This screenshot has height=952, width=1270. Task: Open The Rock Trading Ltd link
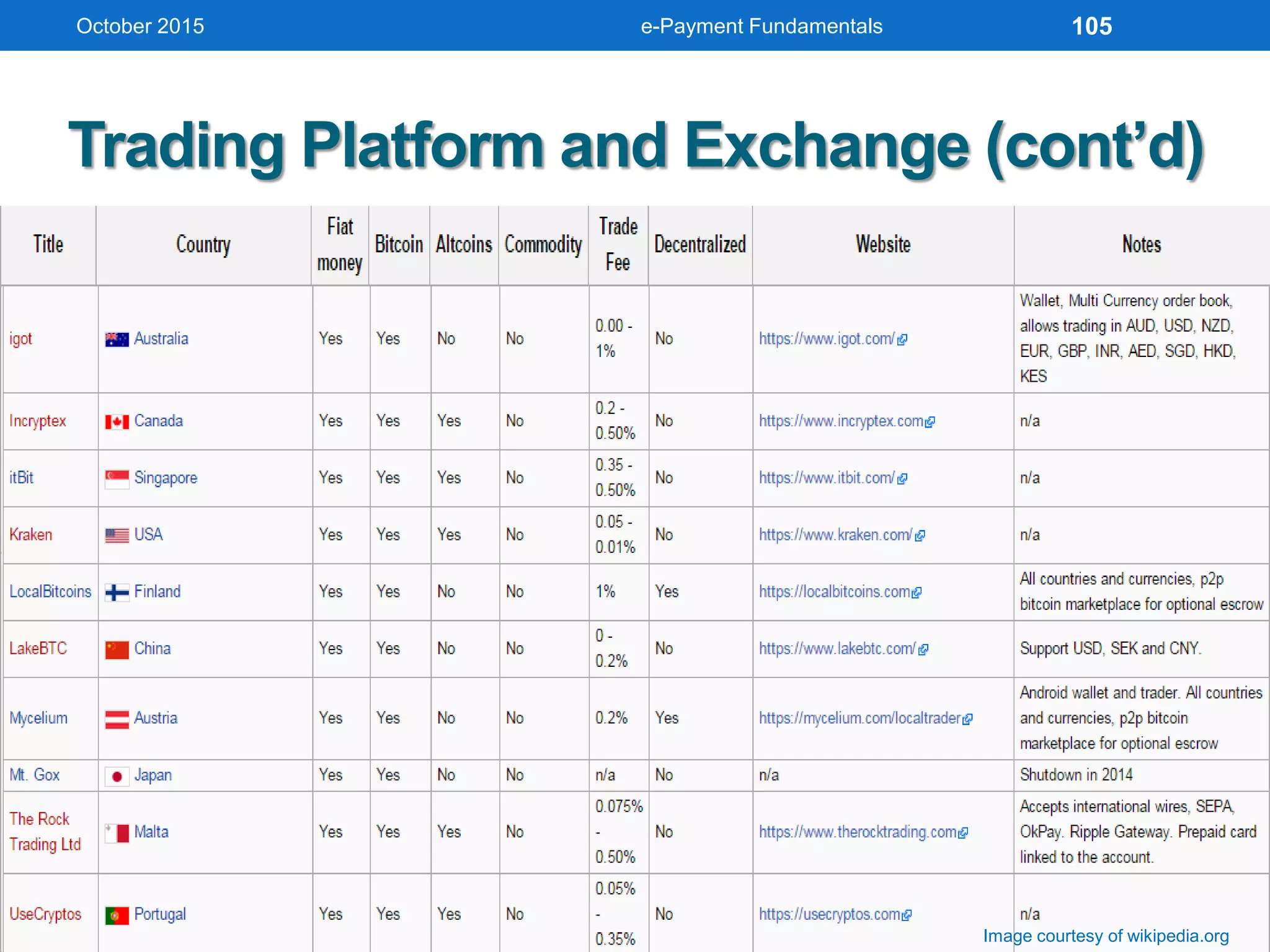(45, 832)
